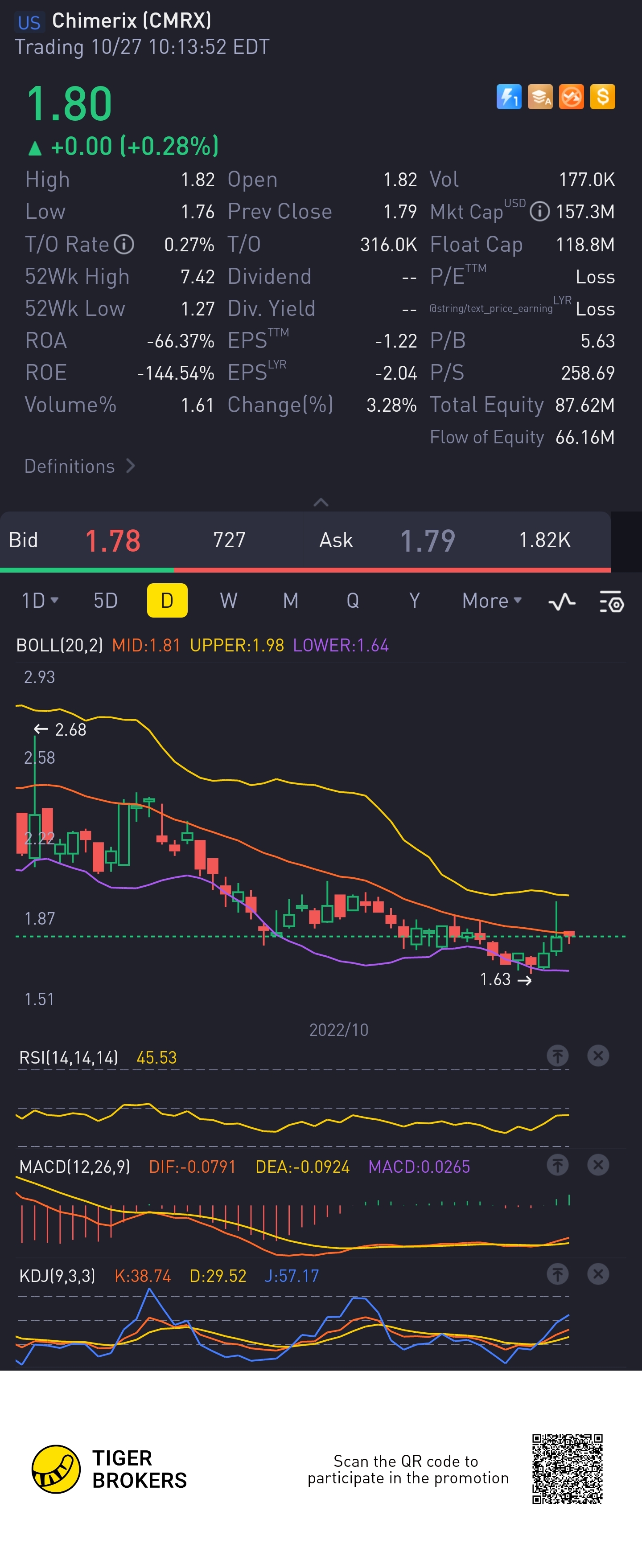
Task: Tap the P/S value 258.69
Action: click(588, 373)
